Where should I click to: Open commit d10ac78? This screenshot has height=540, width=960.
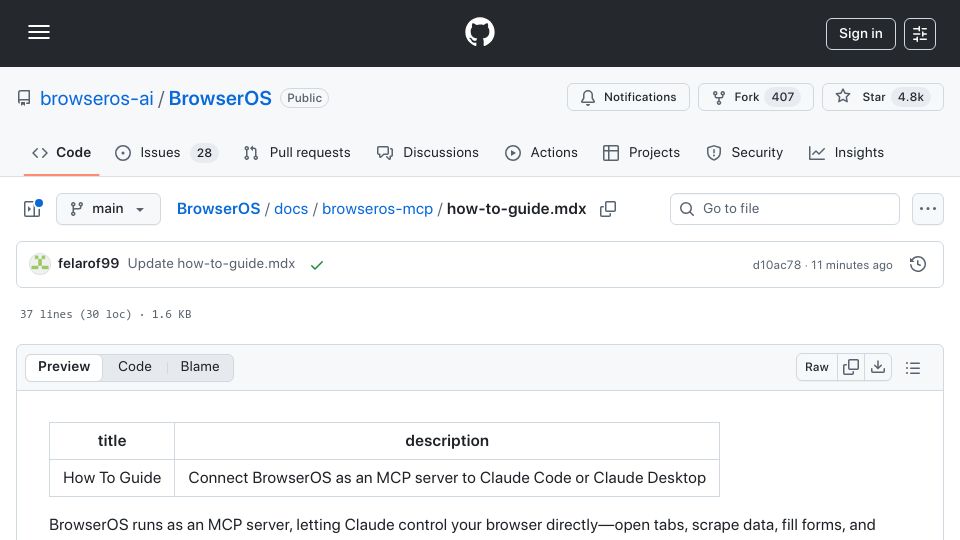pos(776,264)
